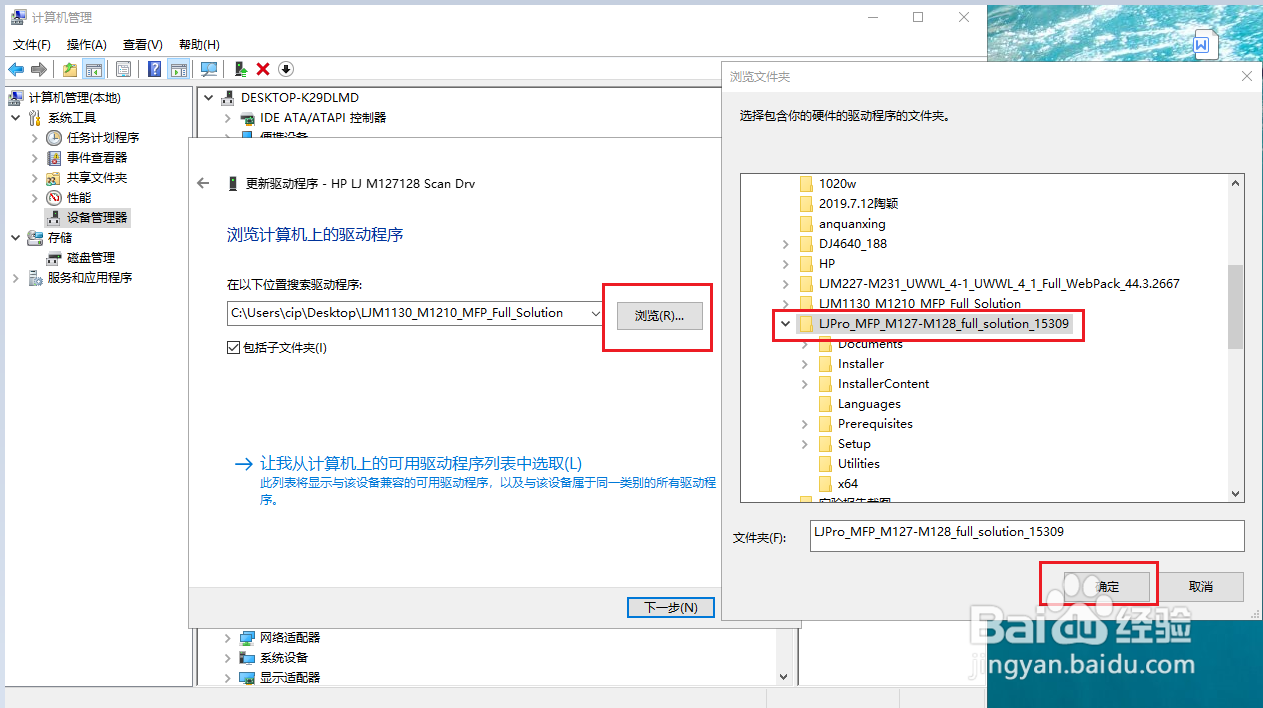Select the 系统设备 device category
Image resolution: width=1263 pixels, height=708 pixels.
pyautogui.click(x=284, y=658)
